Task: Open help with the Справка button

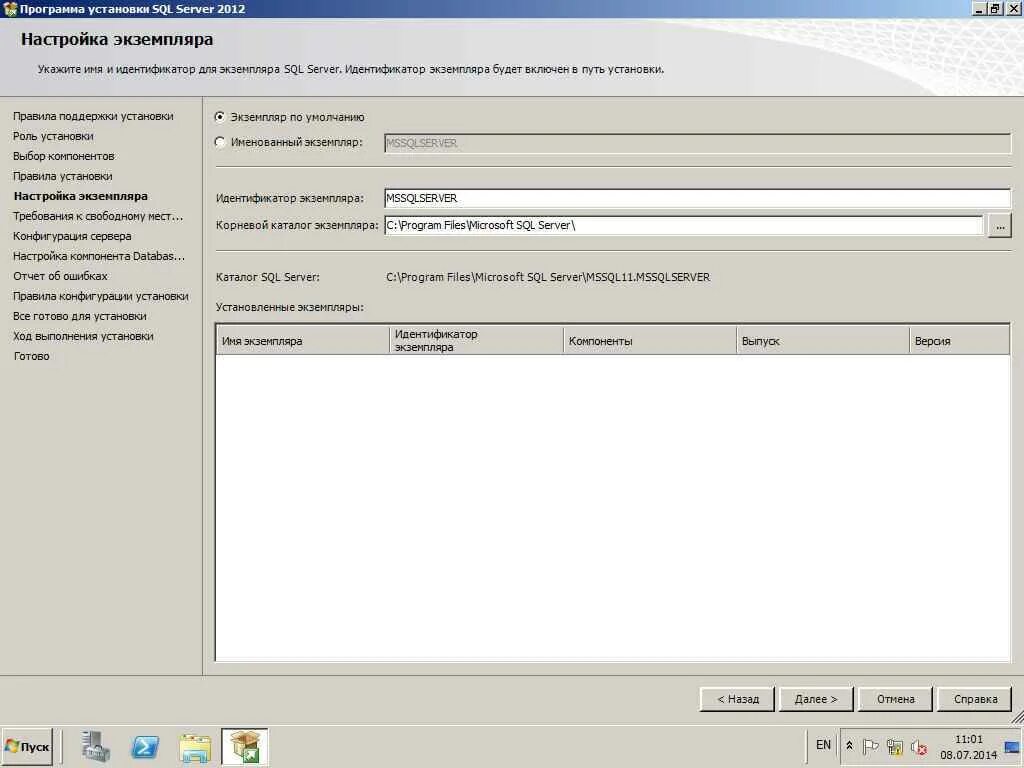Action: (x=975, y=699)
